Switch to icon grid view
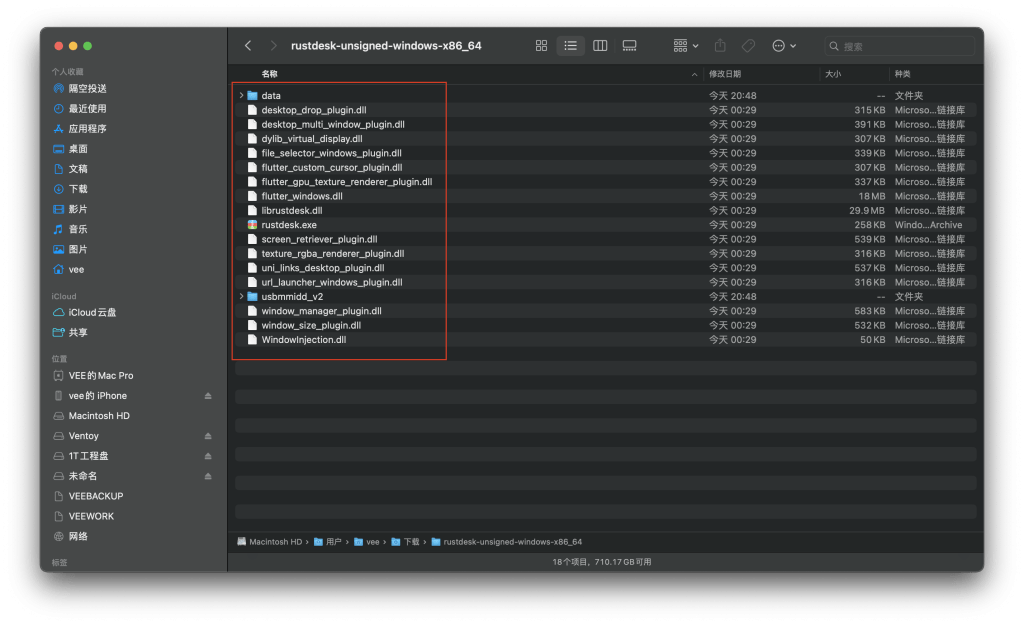The image size is (1024, 625). [x=541, y=46]
